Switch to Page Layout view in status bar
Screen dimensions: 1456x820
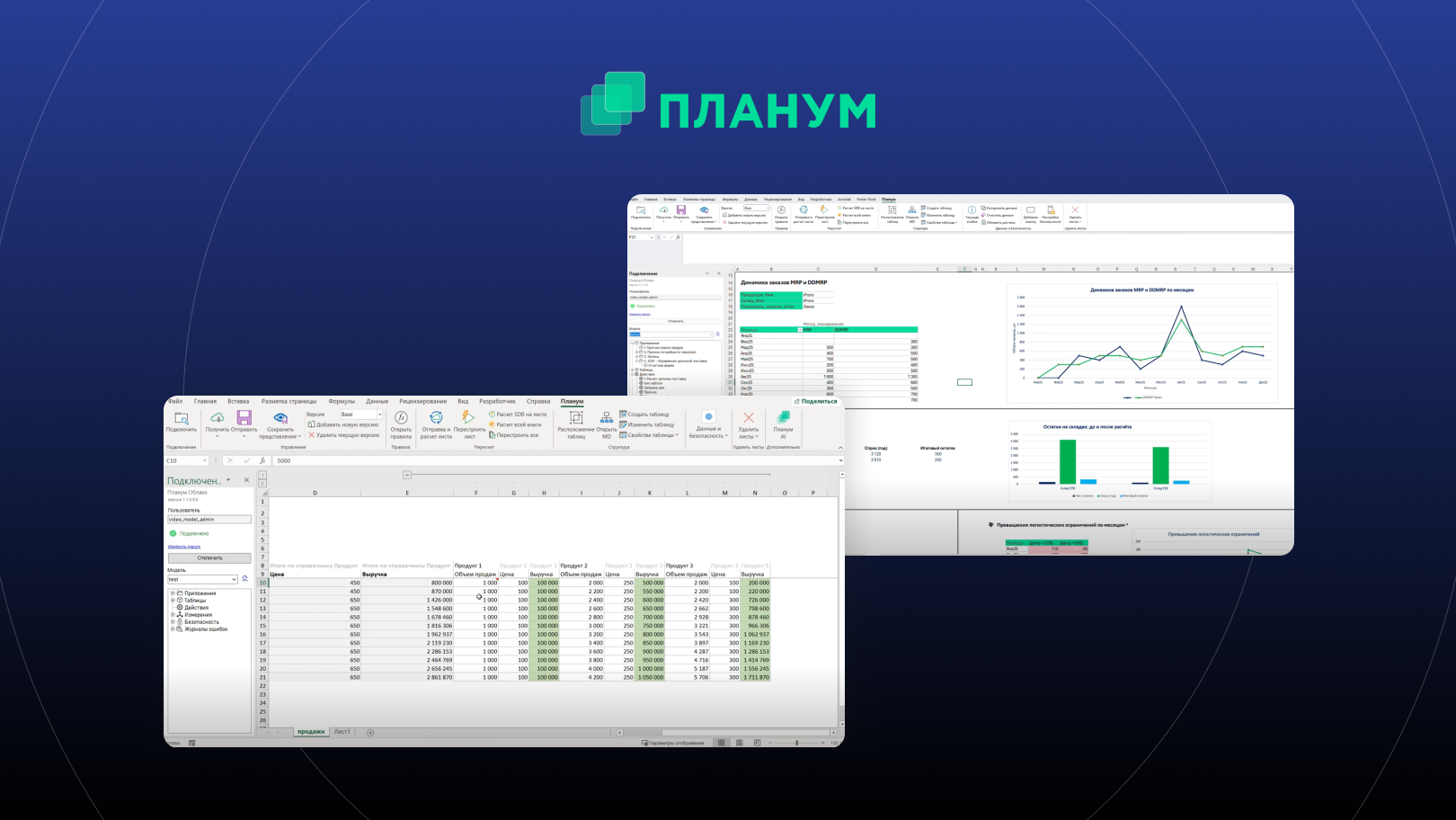click(739, 743)
